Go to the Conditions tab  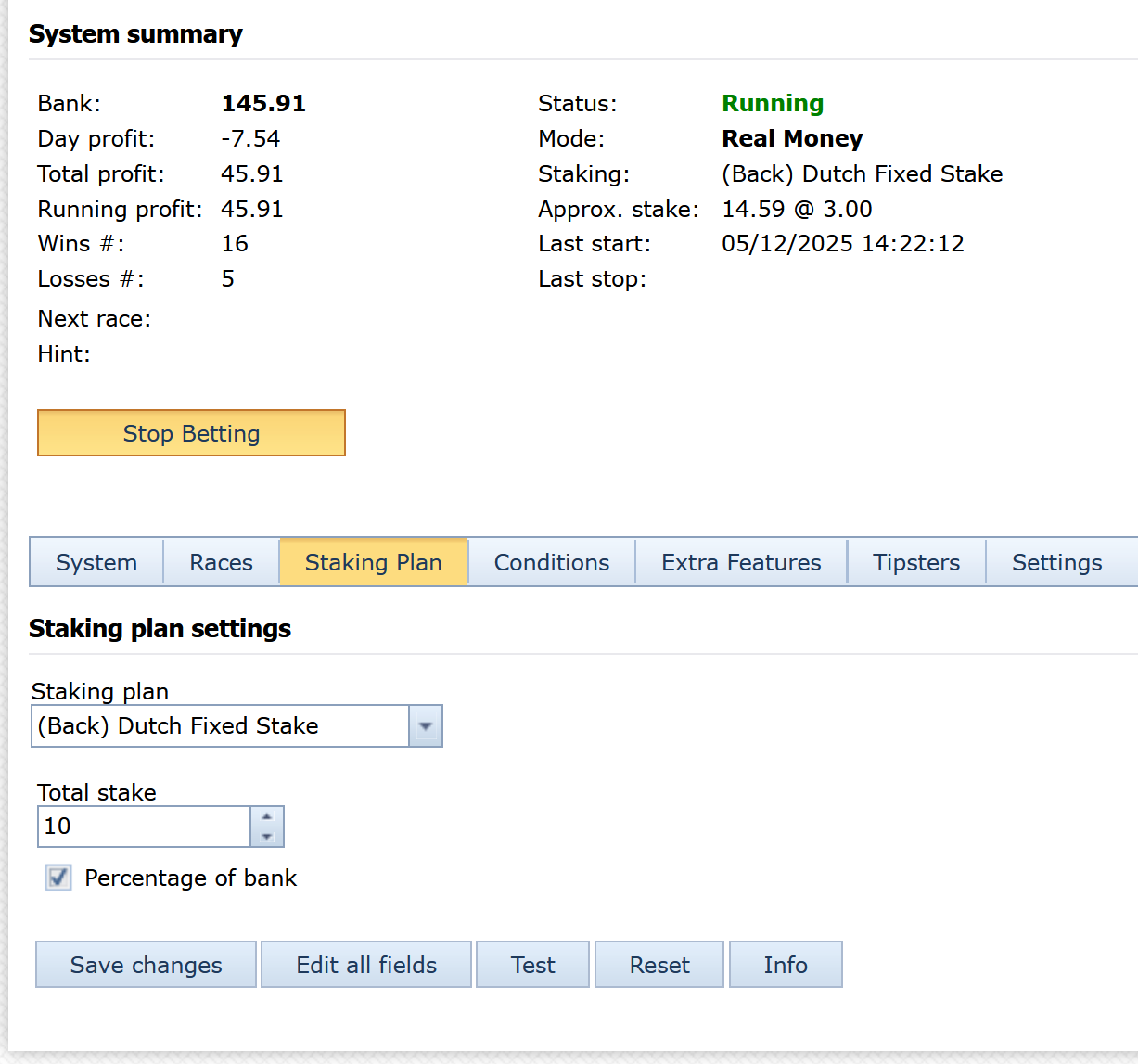pyautogui.click(x=552, y=562)
